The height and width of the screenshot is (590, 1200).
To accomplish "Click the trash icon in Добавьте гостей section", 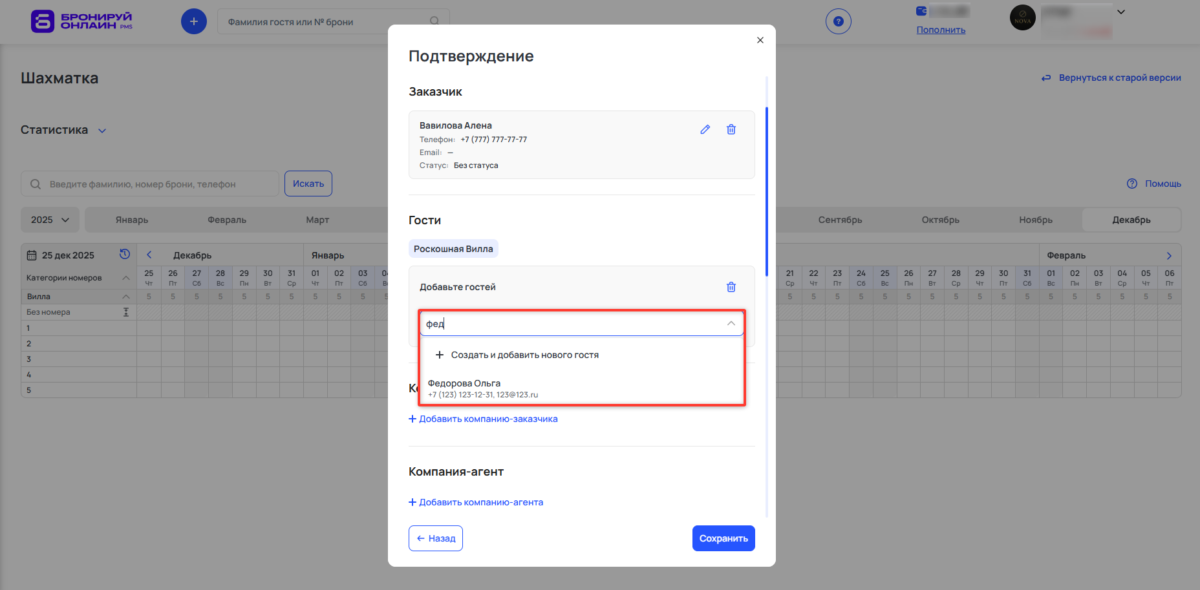I will point(731,286).
